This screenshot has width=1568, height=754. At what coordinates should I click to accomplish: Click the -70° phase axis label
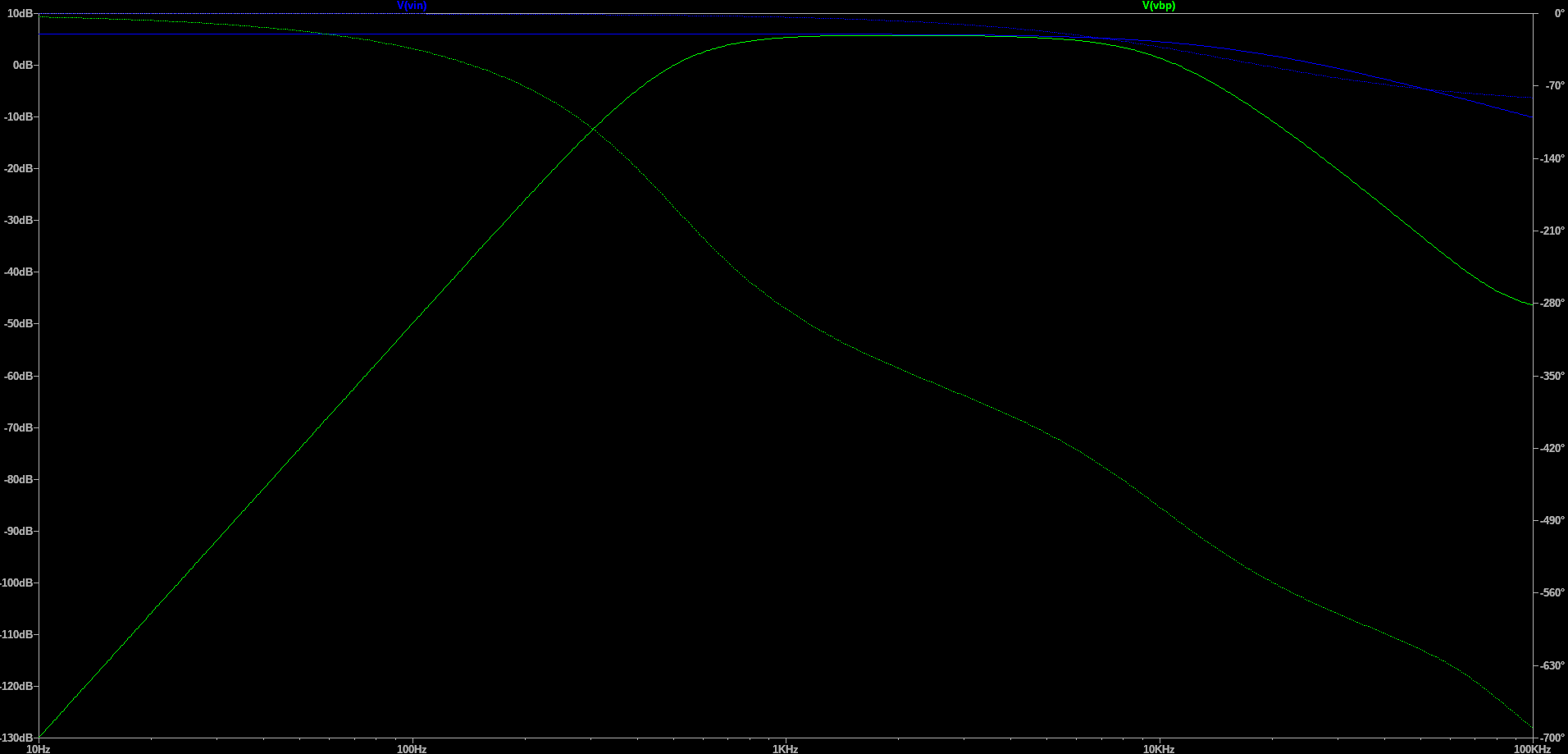(1555, 85)
